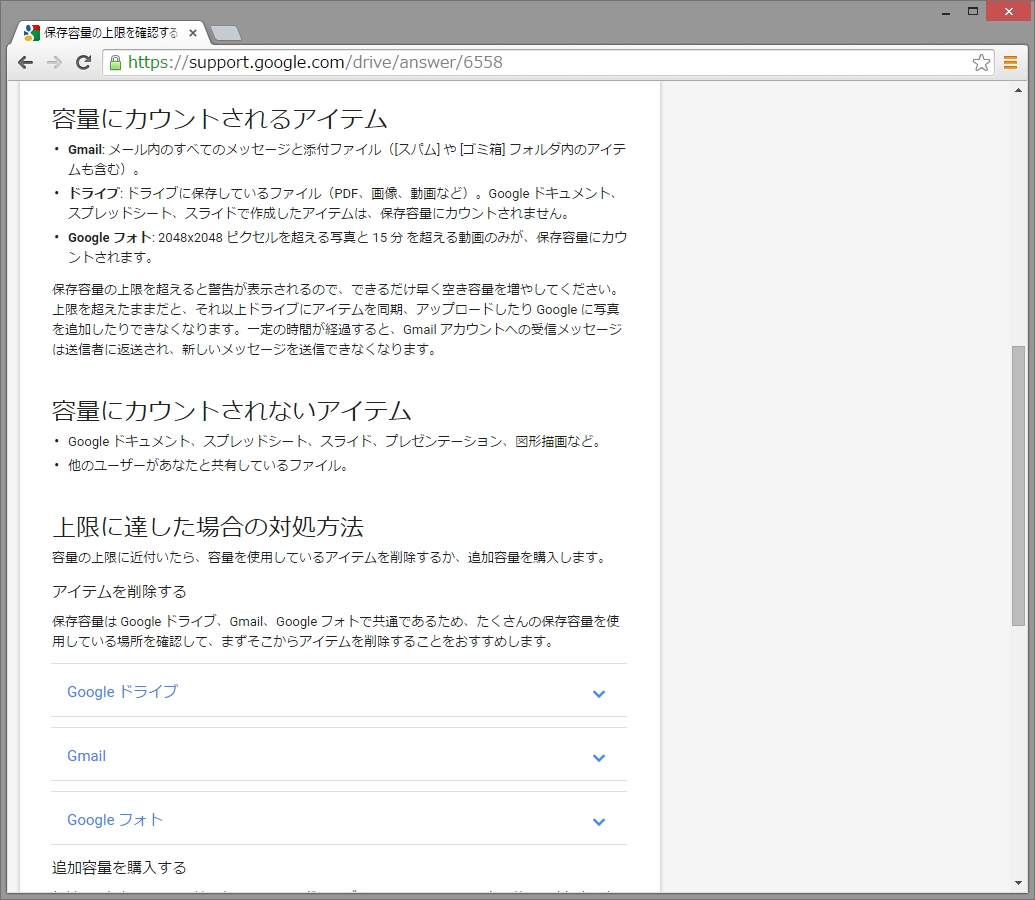Bookmark this page with the star icon
The width and height of the screenshot is (1035, 900).
pos(981,63)
